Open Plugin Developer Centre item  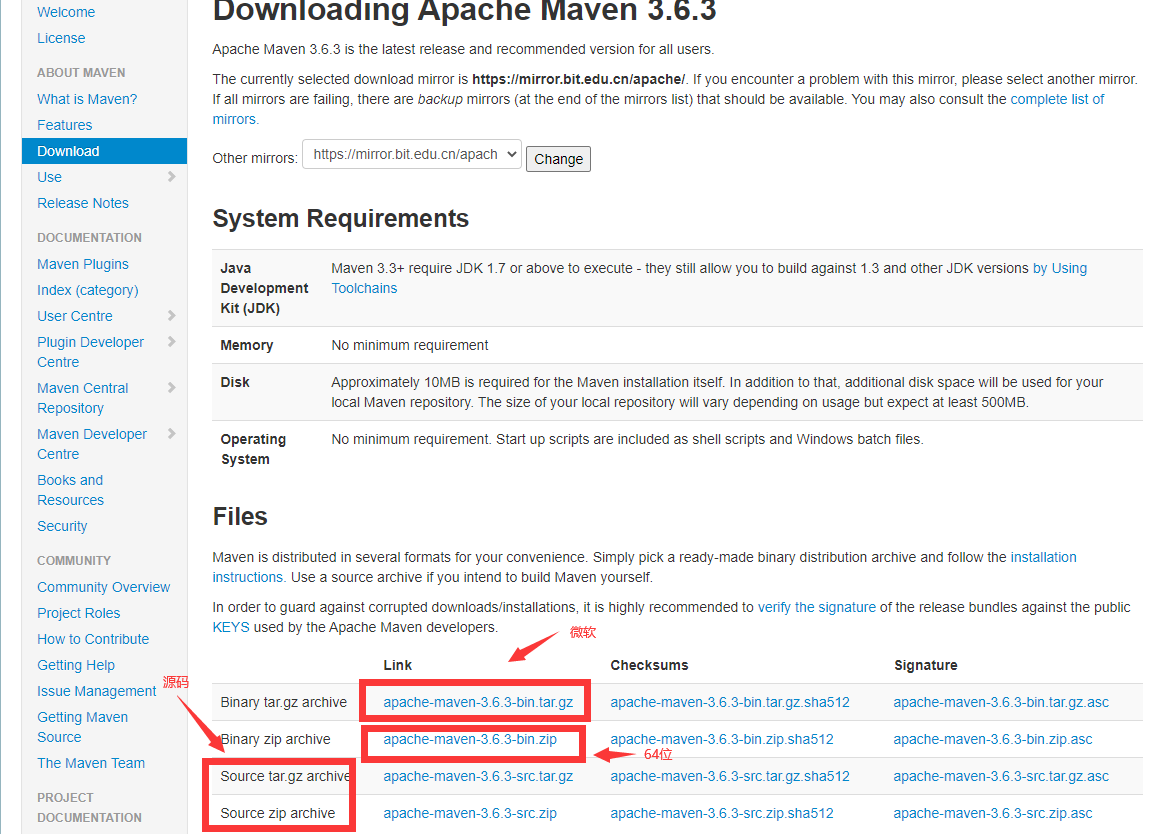click(91, 352)
